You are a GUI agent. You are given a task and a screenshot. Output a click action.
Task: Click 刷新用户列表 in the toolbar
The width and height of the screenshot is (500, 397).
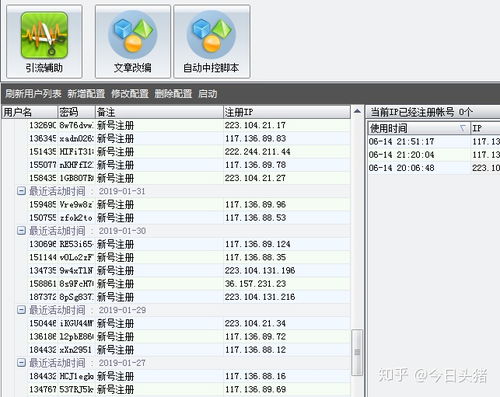(33, 94)
